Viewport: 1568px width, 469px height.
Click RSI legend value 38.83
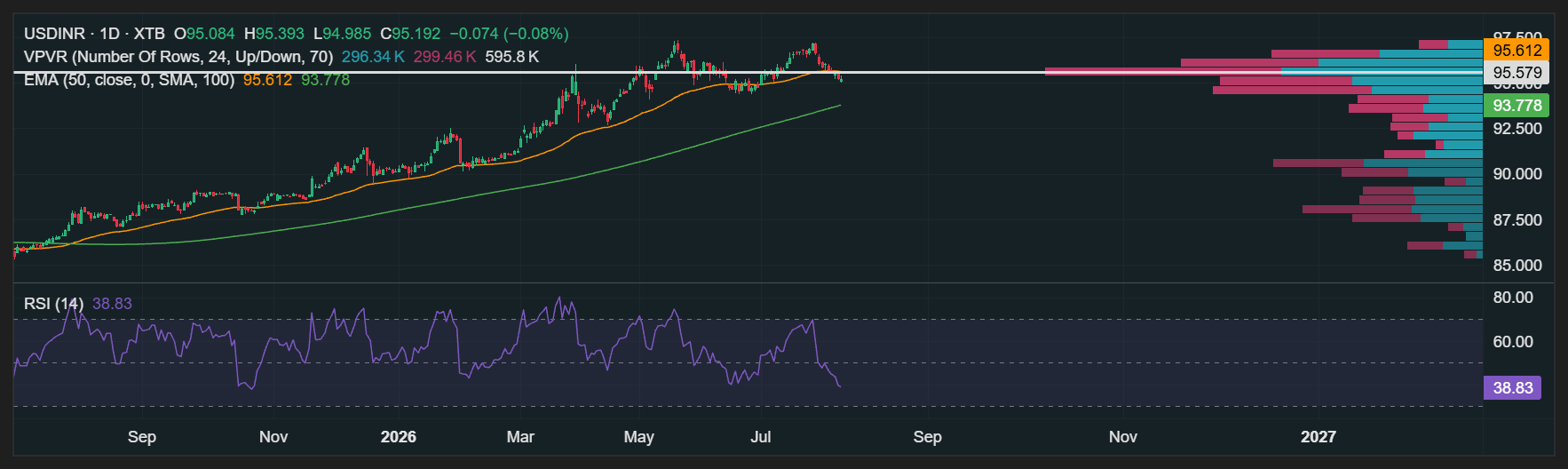pyautogui.click(x=112, y=304)
